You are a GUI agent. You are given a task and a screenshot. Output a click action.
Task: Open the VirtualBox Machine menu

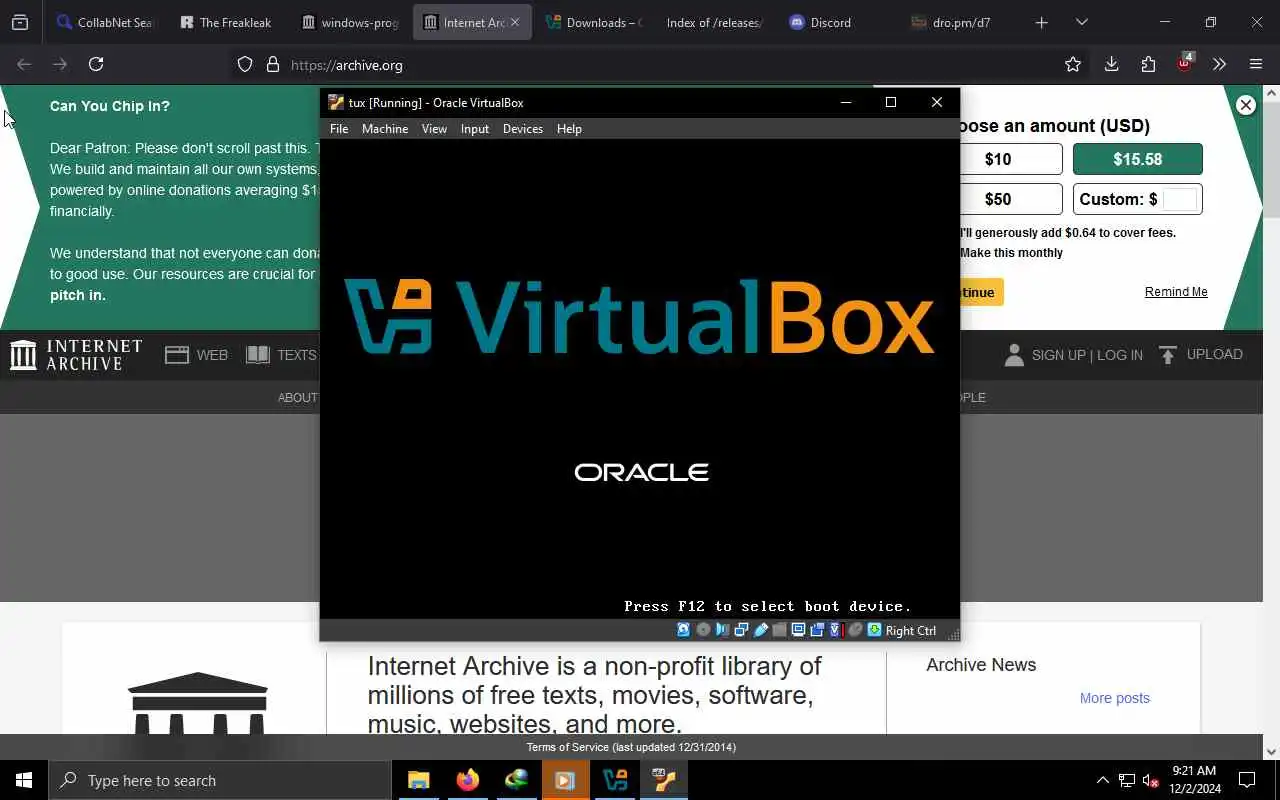pos(385,129)
